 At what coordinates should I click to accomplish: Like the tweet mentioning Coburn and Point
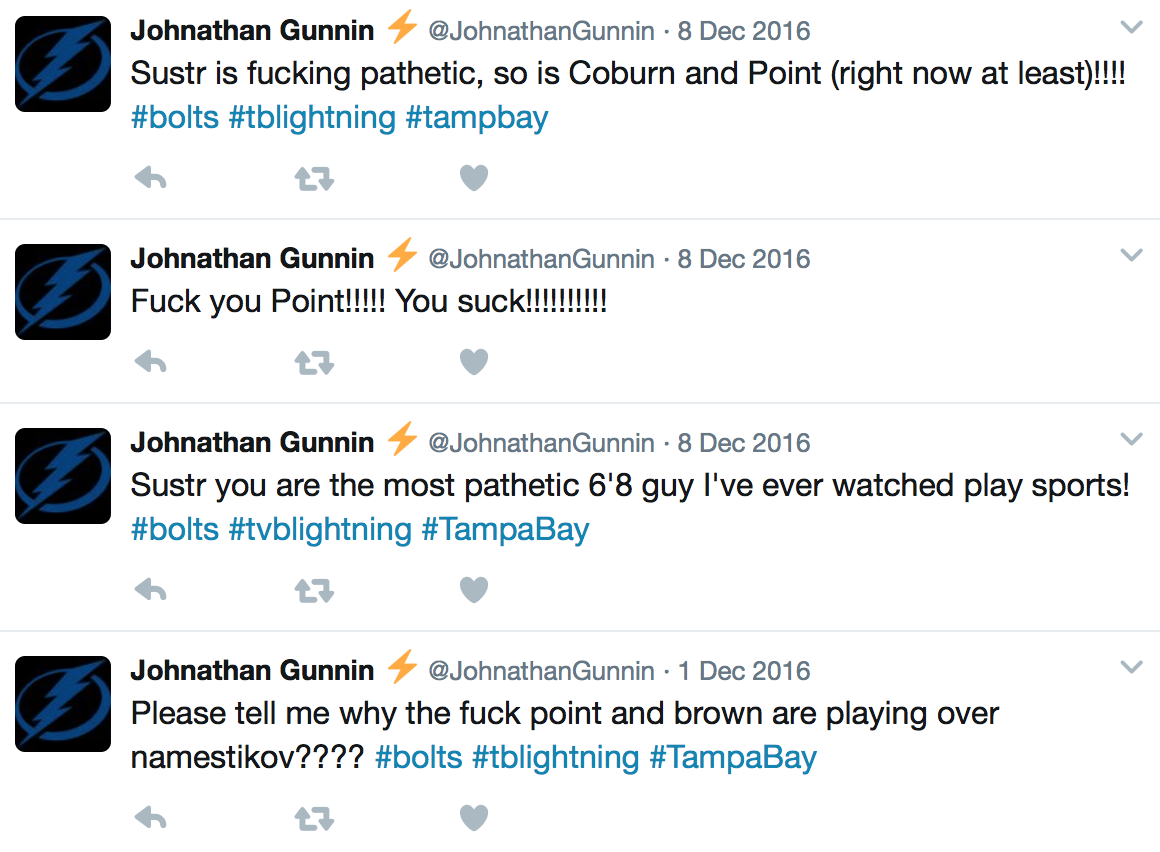pyautogui.click(x=474, y=178)
